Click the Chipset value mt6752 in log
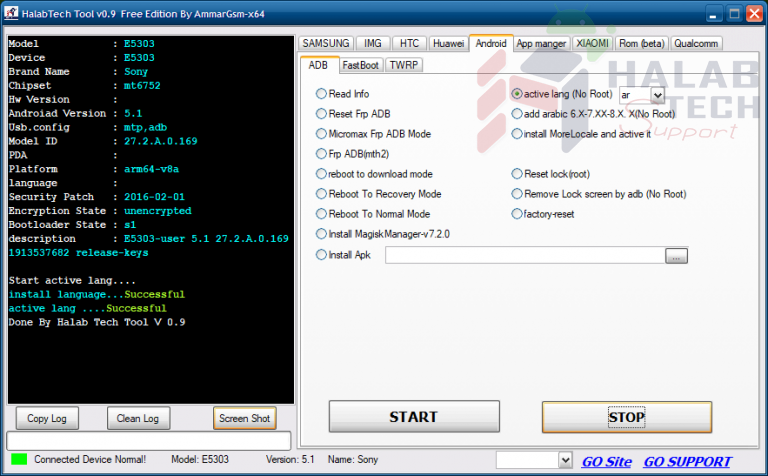Viewport: 768px width, 476px height. (x=142, y=86)
